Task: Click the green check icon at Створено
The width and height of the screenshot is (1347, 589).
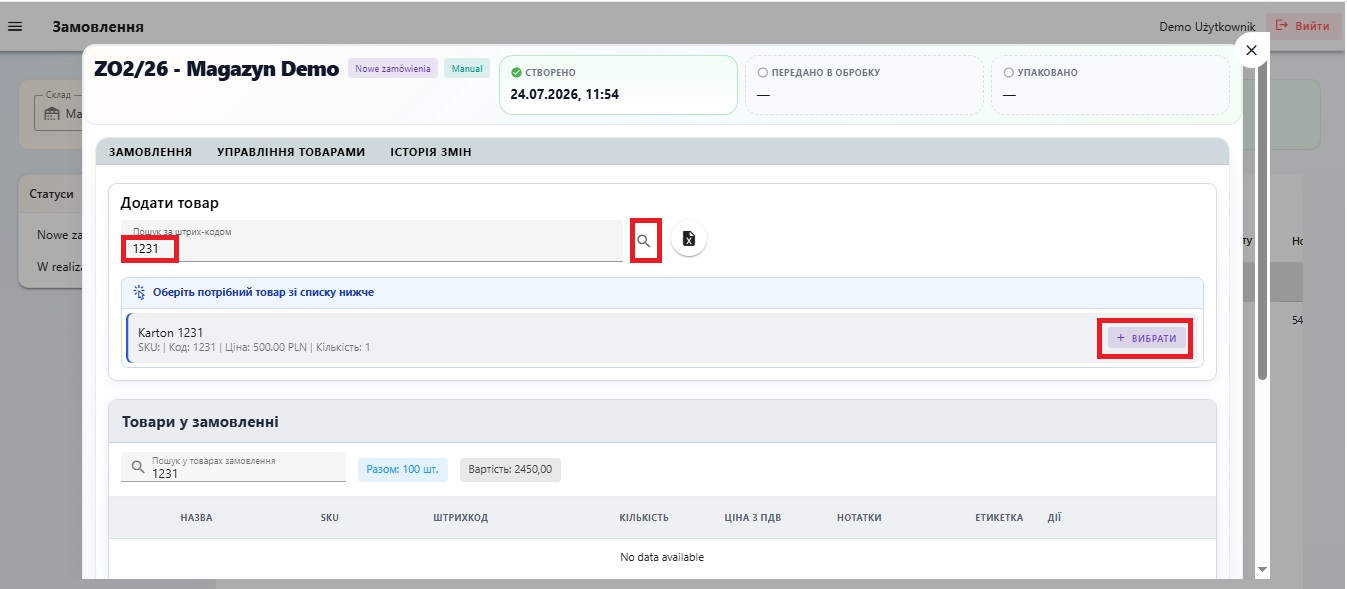Action: (516, 73)
